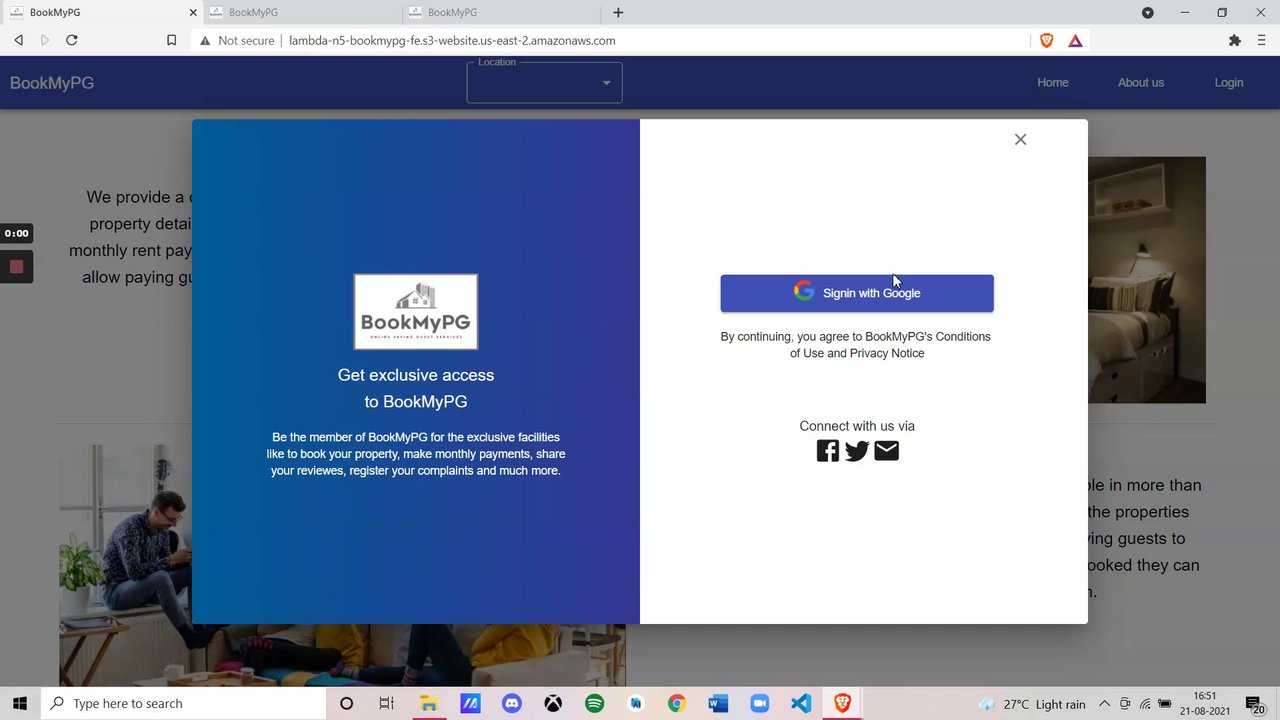Screen dimensions: 1280x720
Task: Click Login in the navbar
Action: click(x=1229, y=83)
